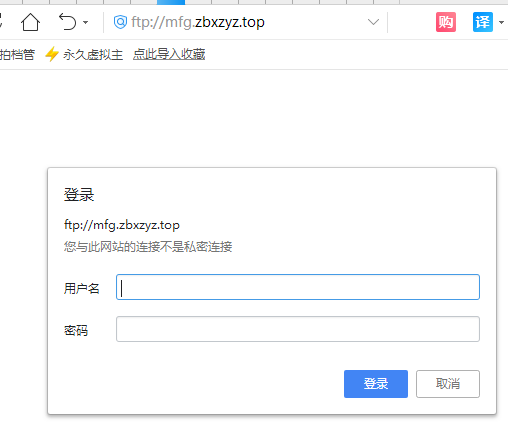
Task: Focus the 用户名 username field
Action: (298, 287)
